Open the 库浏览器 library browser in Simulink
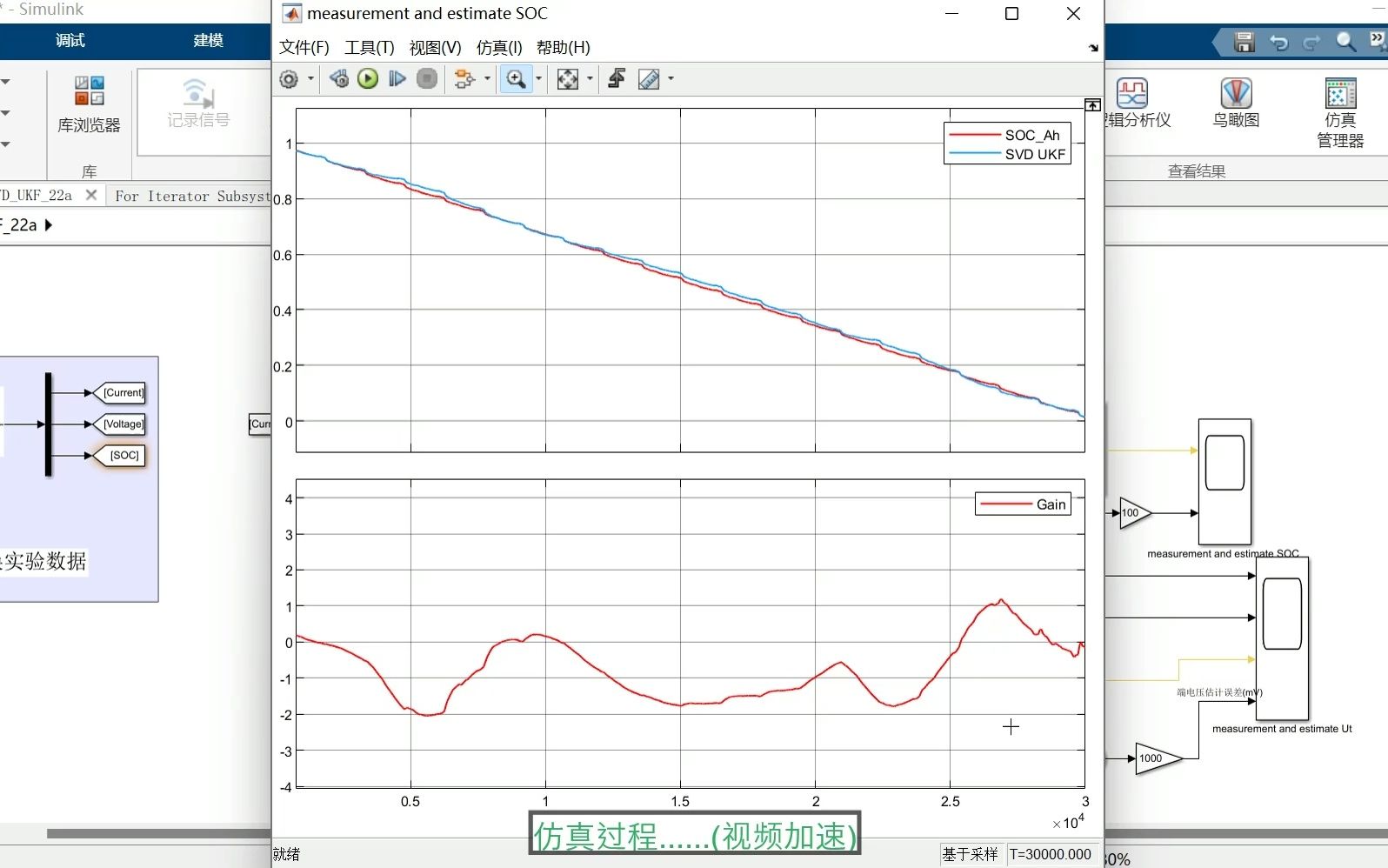1388x868 pixels. (x=89, y=104)
